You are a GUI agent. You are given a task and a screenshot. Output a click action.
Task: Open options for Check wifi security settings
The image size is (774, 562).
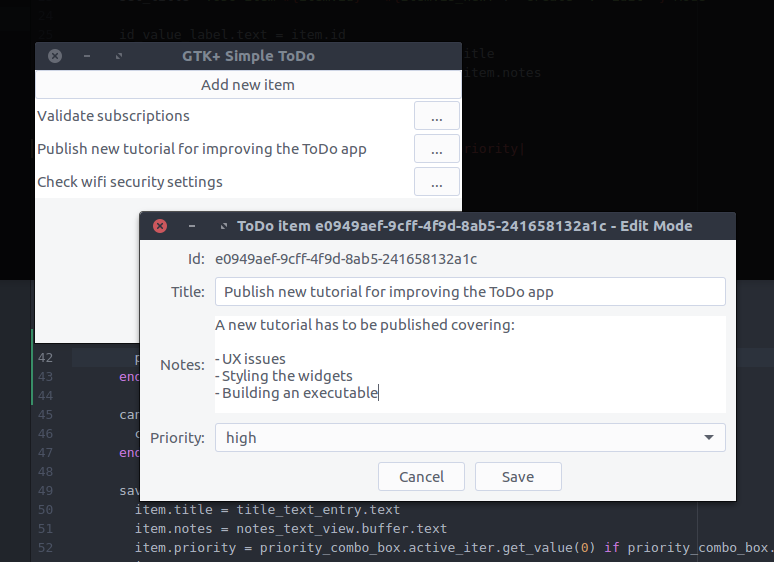(x=436, y=183)
